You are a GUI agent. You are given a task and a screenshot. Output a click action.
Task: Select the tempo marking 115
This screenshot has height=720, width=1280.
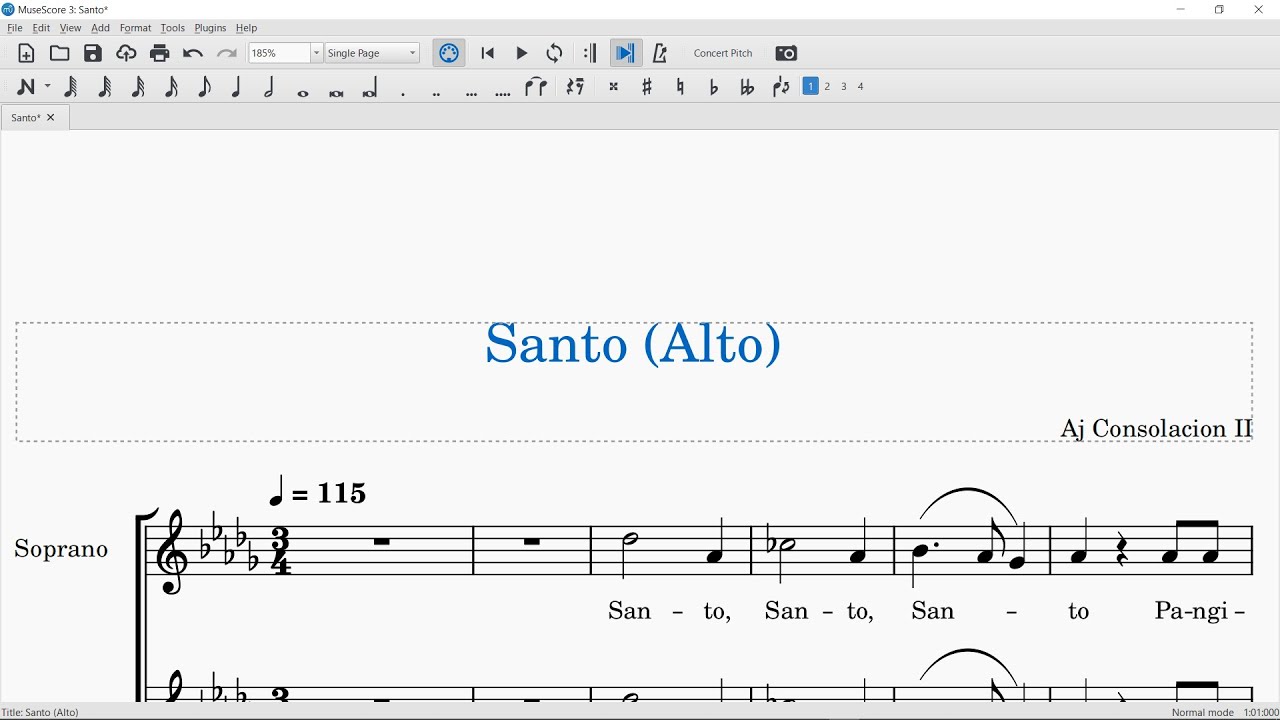point(318,491)
